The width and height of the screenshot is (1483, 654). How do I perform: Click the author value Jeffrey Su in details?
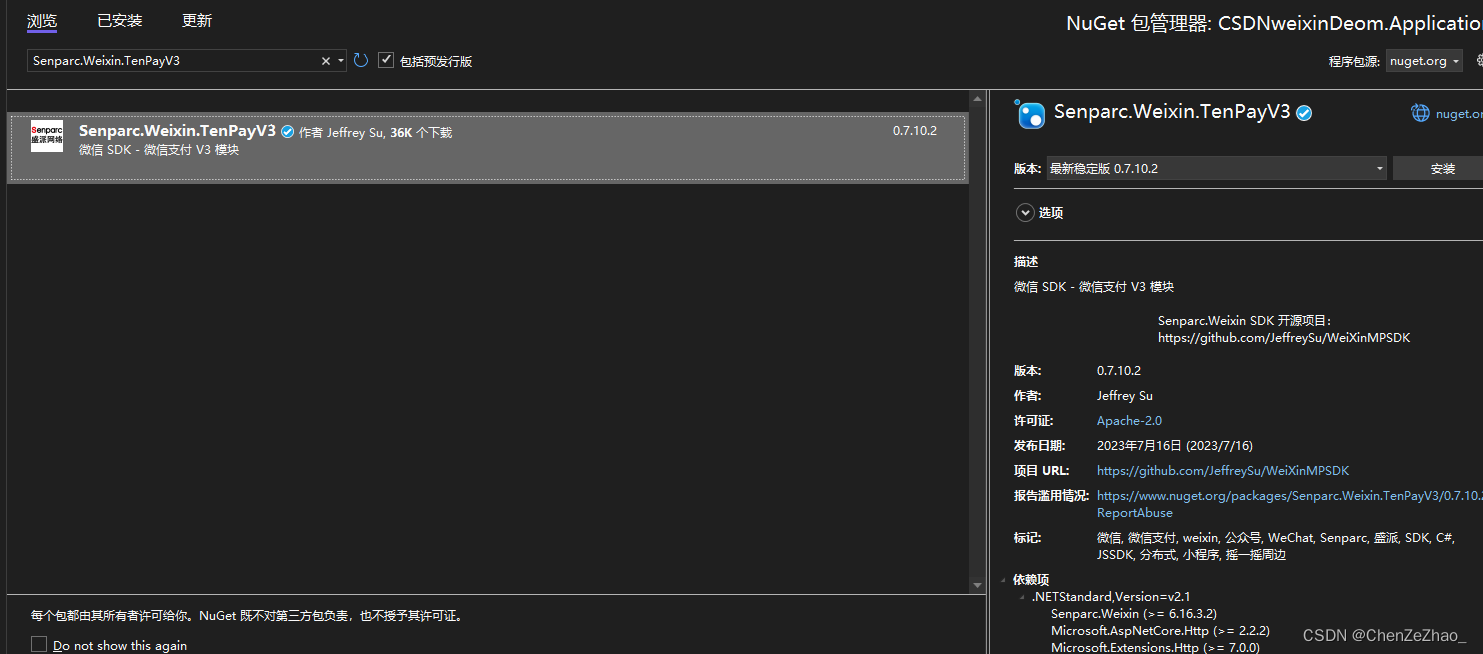coord(1125,396)
